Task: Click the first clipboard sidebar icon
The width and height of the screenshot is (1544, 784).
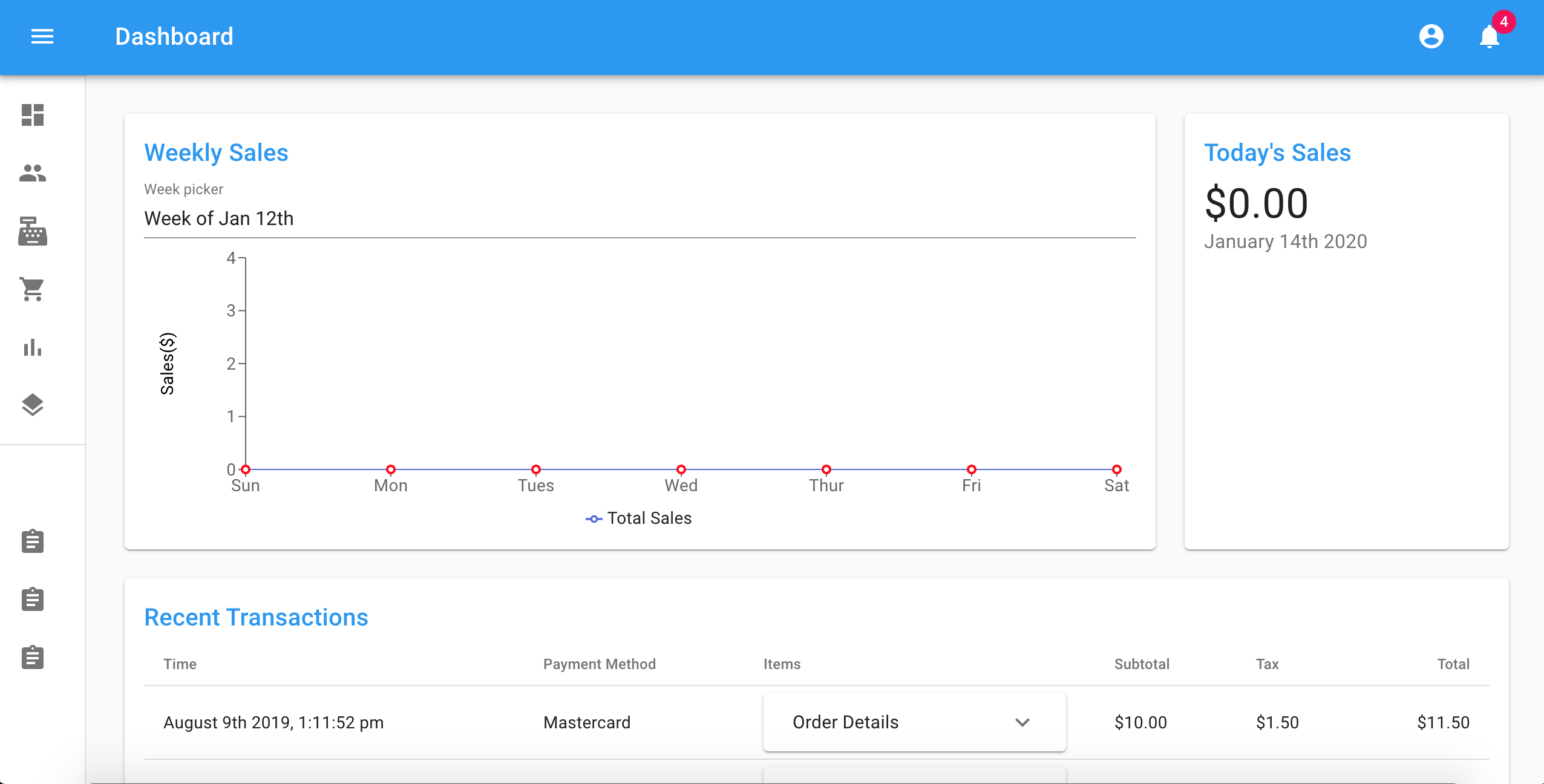Action: [33, 541]
